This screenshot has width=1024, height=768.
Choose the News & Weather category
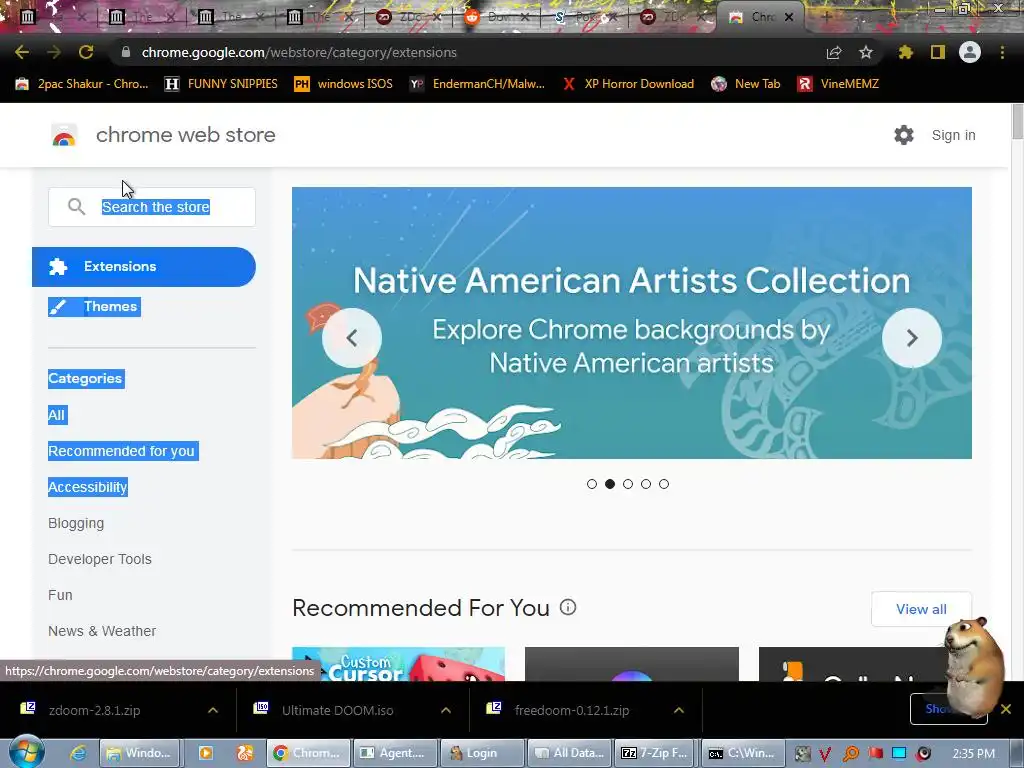[x=102, y=631]
